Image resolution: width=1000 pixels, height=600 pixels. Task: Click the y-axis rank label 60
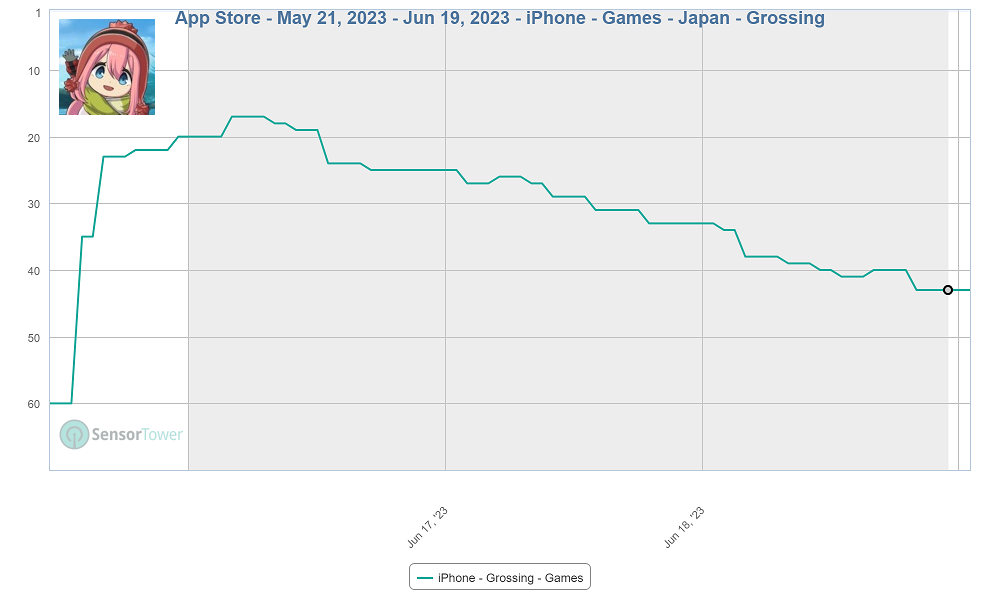click(34, 404)
